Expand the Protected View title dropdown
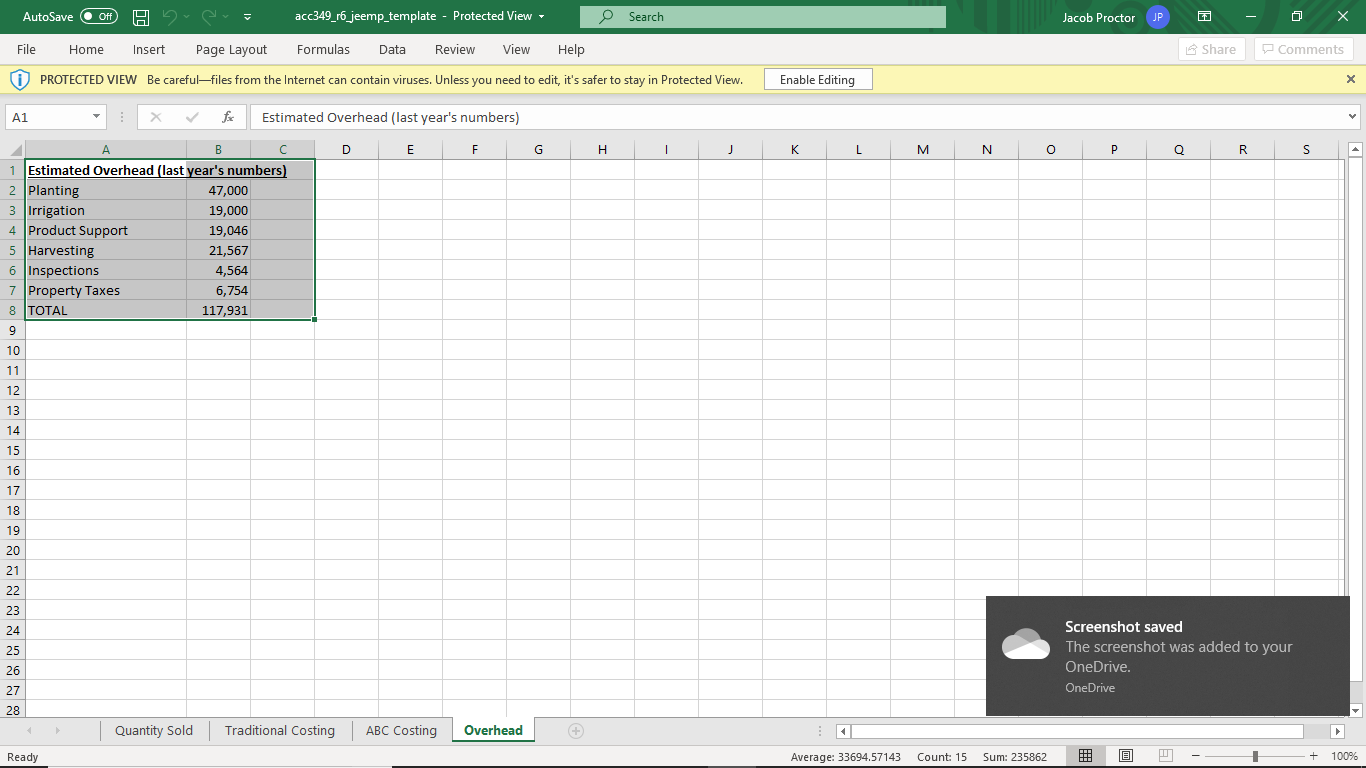 (541, 17)
